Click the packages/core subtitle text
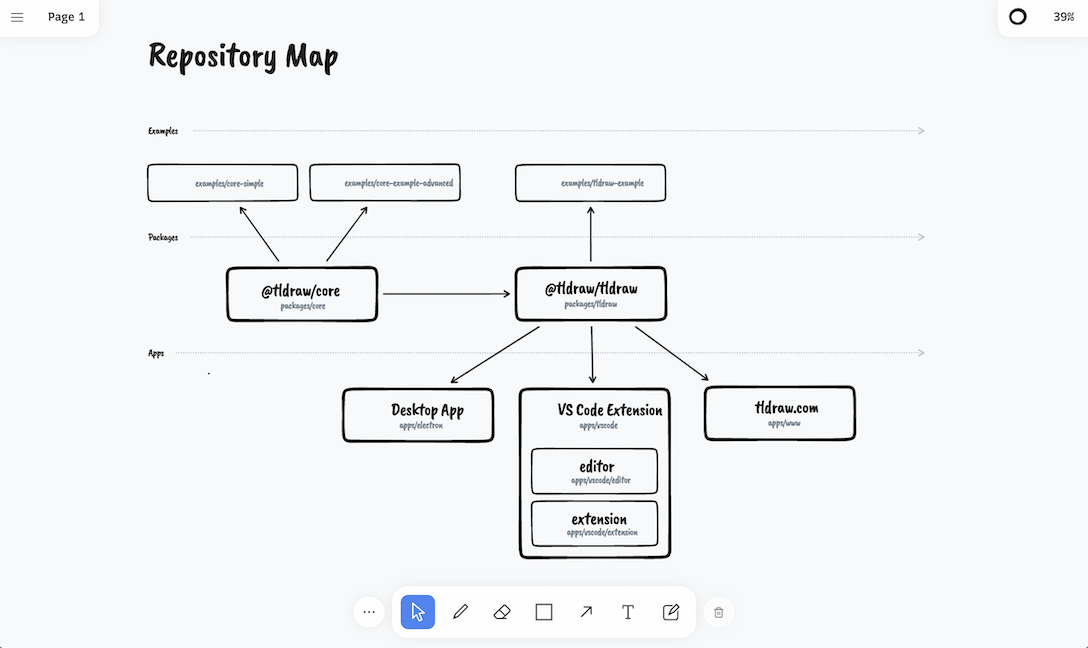This screenshot has width=1088, height=648. tap(303, 306)
